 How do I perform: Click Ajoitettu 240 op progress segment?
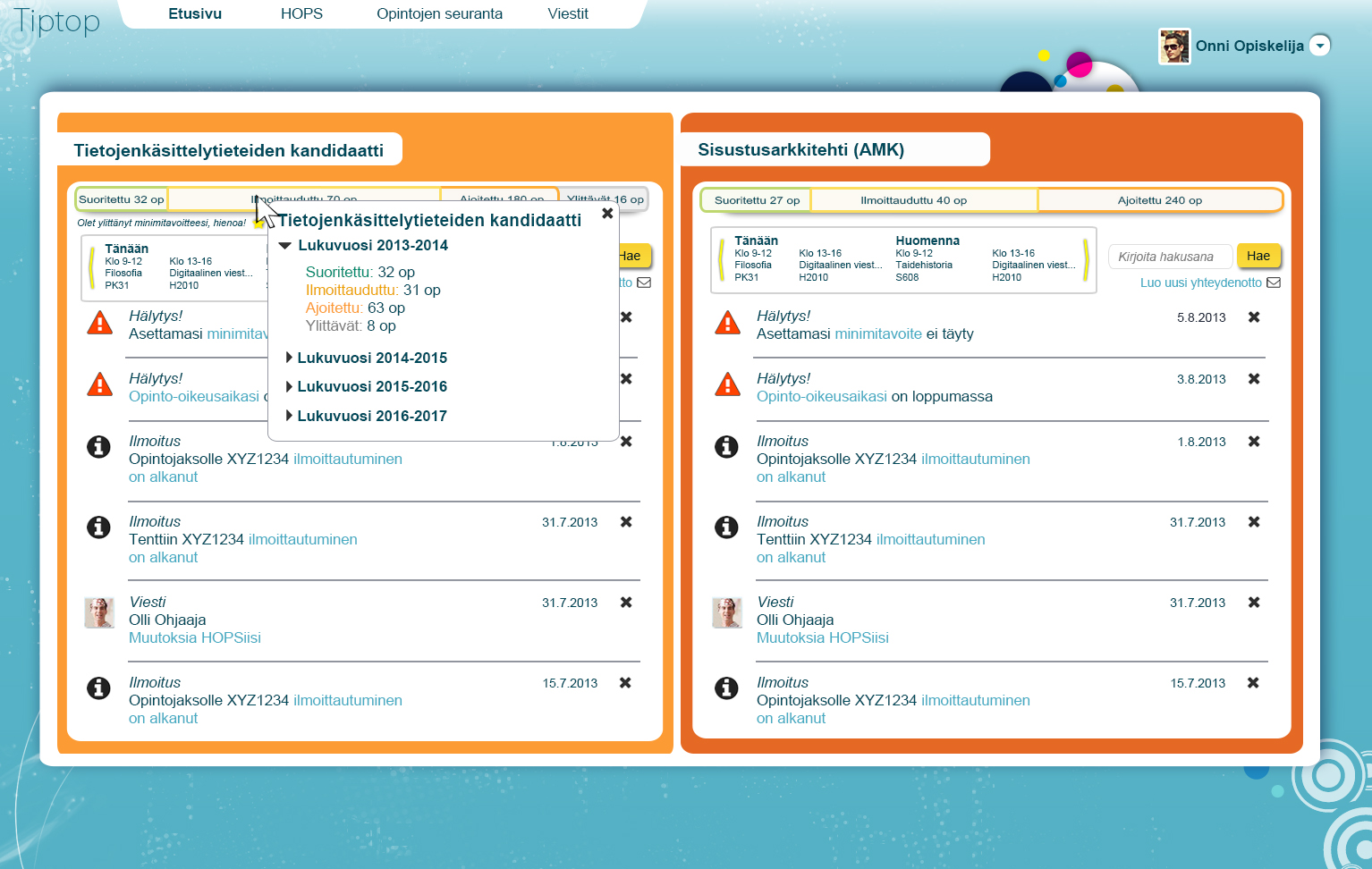click(1160, 200)
